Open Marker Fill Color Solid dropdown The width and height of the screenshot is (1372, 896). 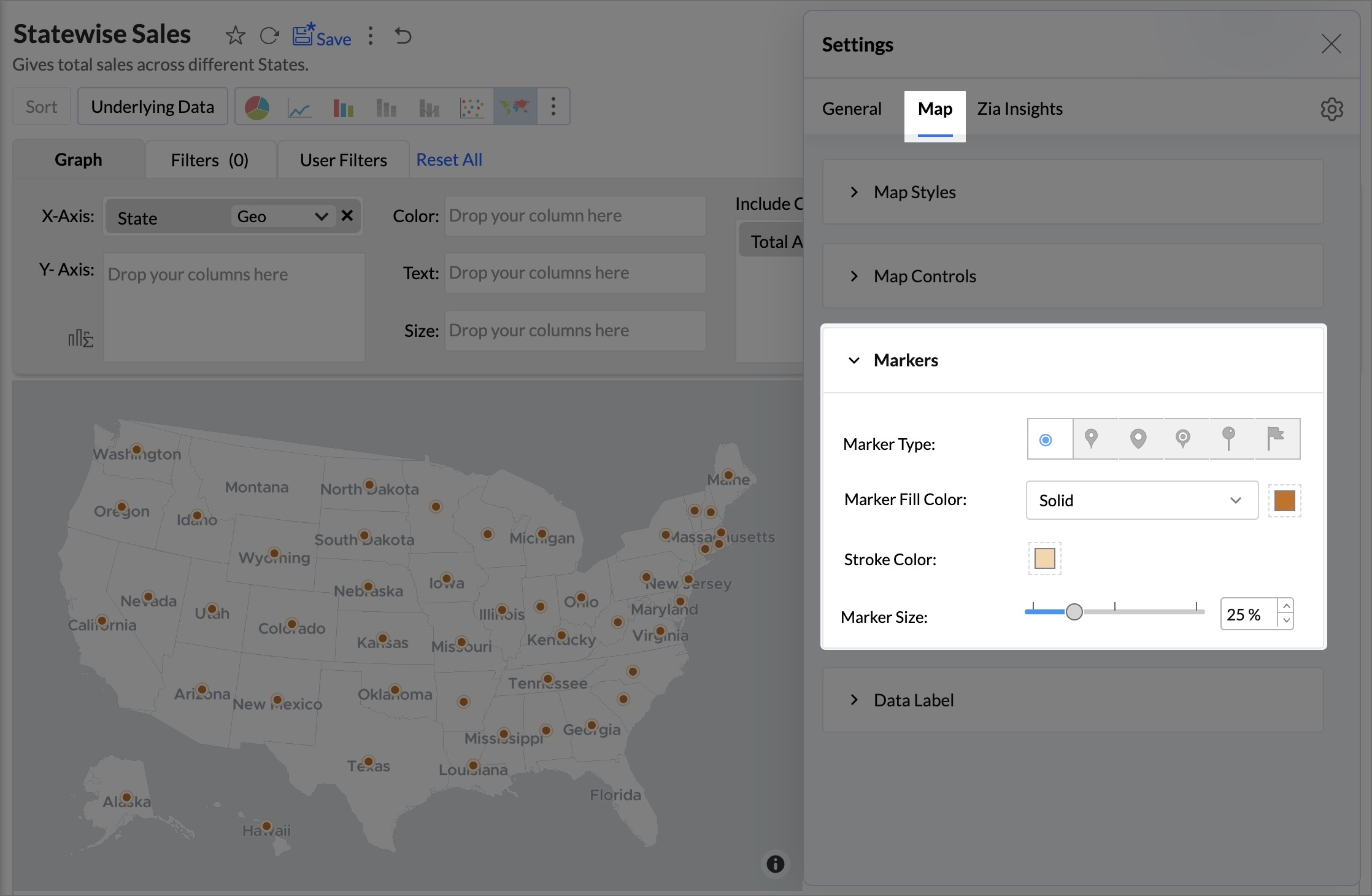pos(1141,500)
